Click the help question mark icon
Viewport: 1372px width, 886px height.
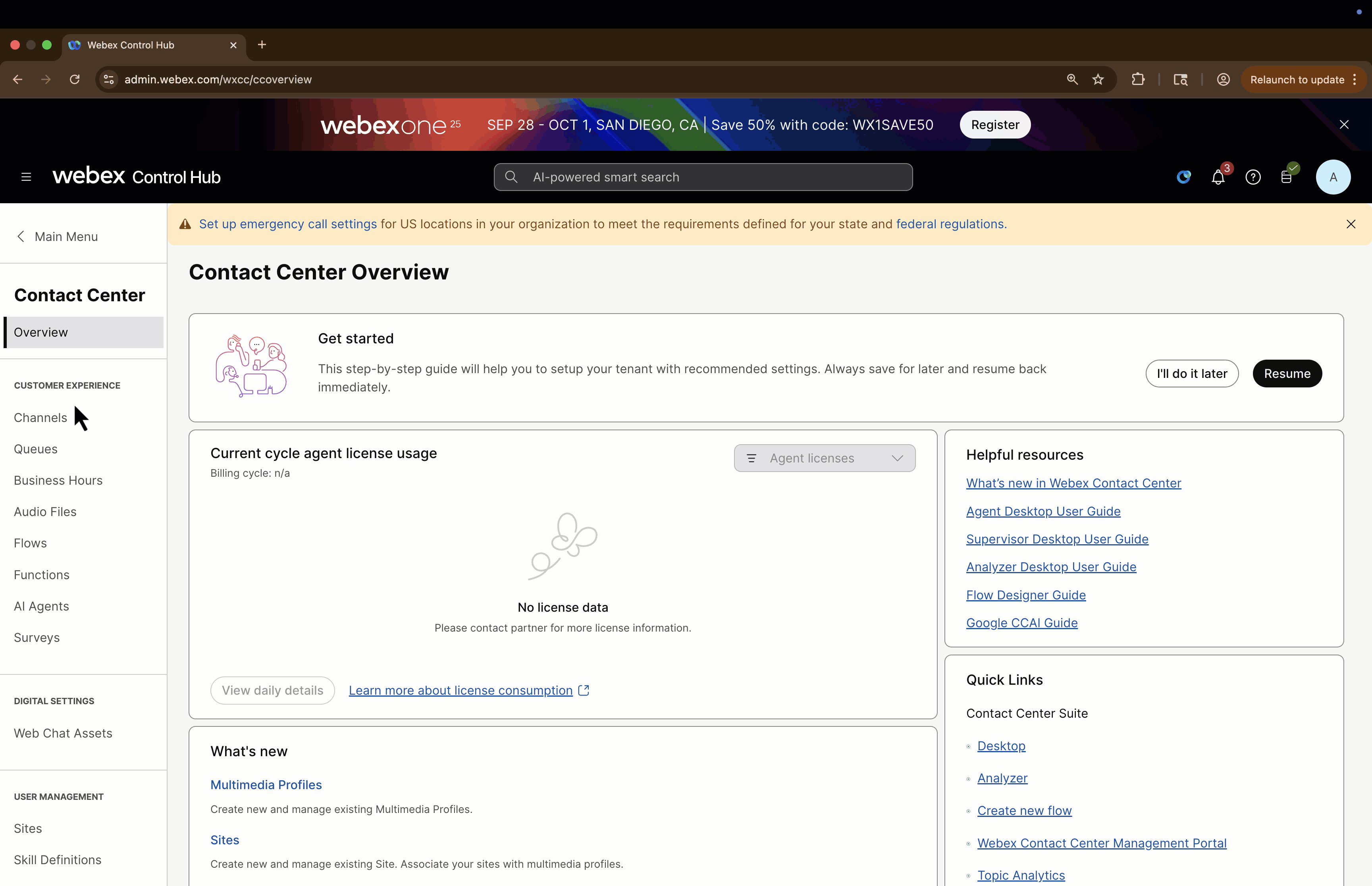click(1253, 177)
